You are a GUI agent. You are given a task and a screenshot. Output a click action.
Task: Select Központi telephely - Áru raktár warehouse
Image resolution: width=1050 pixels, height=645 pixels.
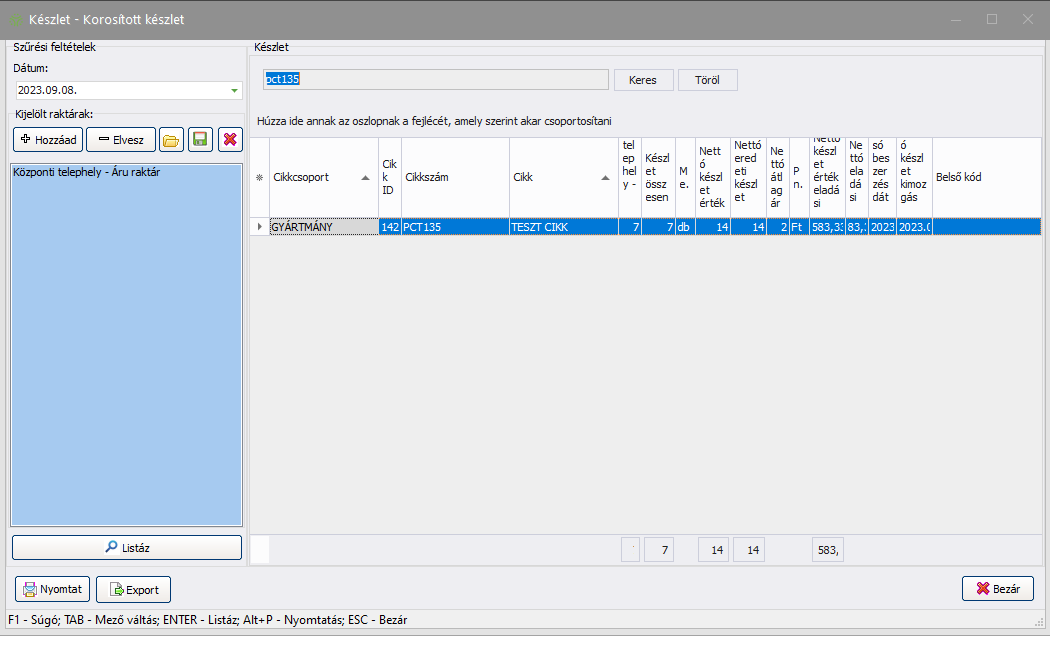point(87,172)
